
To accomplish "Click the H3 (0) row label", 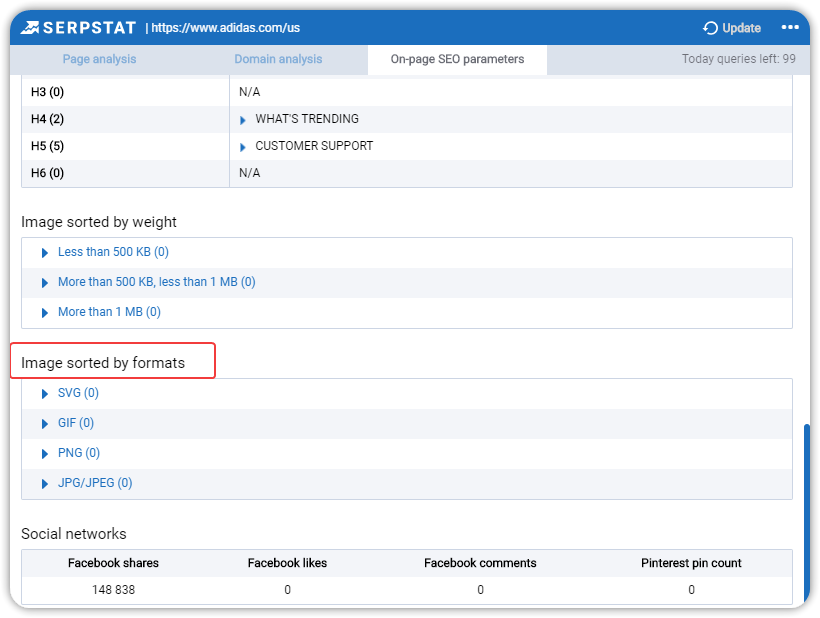I will click(48, 92).
